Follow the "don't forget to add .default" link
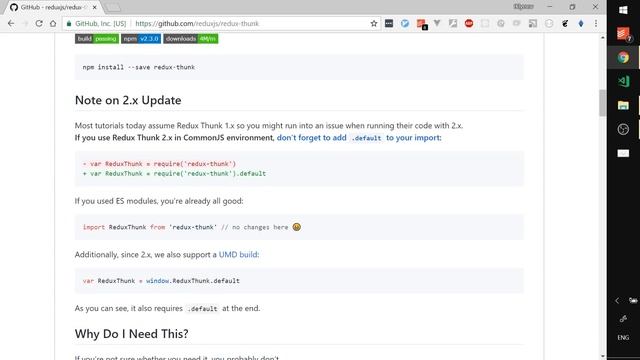640x360 pixels. coord(359,138)
